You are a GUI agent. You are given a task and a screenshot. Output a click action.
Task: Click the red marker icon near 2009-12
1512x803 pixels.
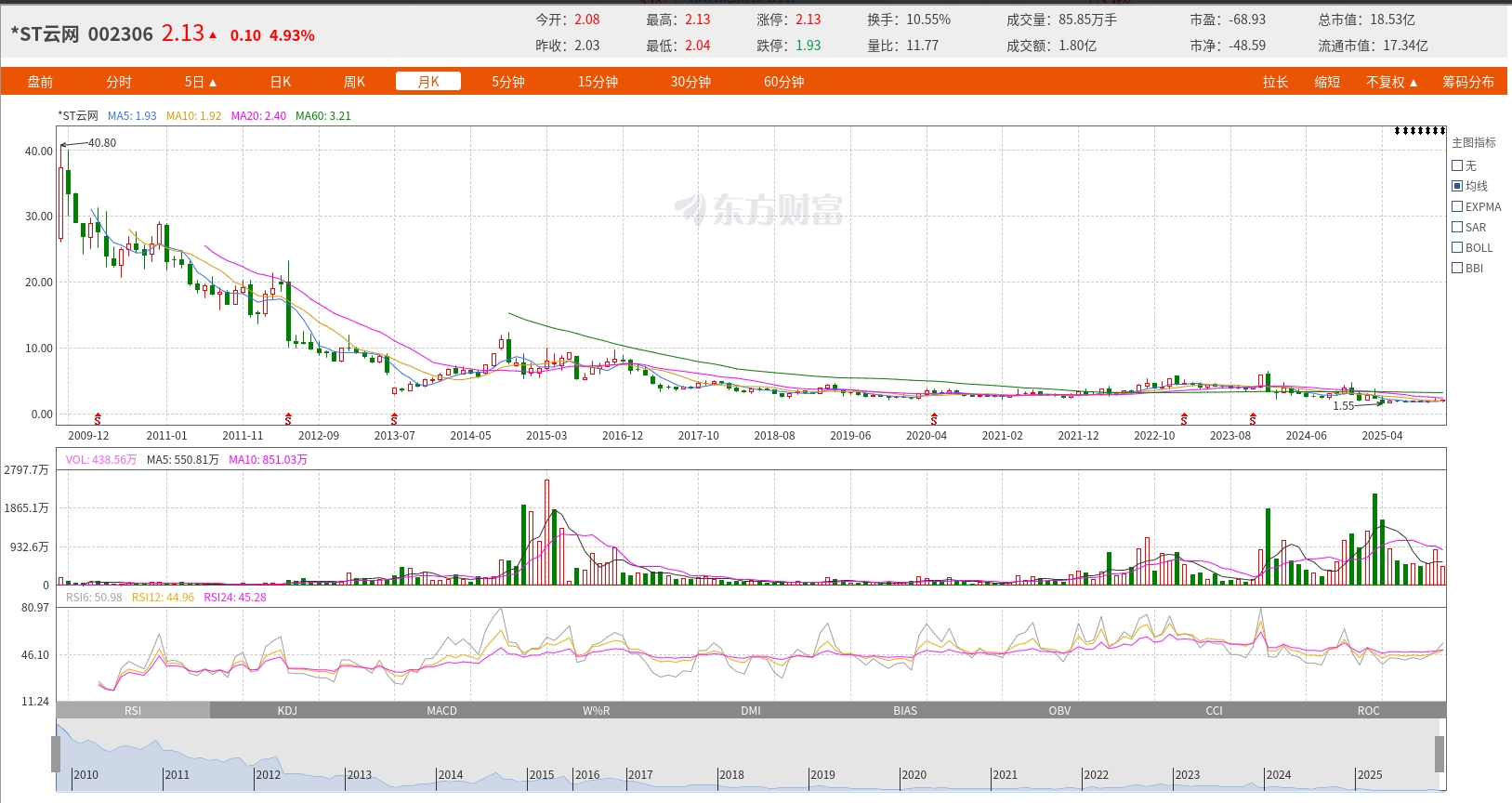click(98, 419)
